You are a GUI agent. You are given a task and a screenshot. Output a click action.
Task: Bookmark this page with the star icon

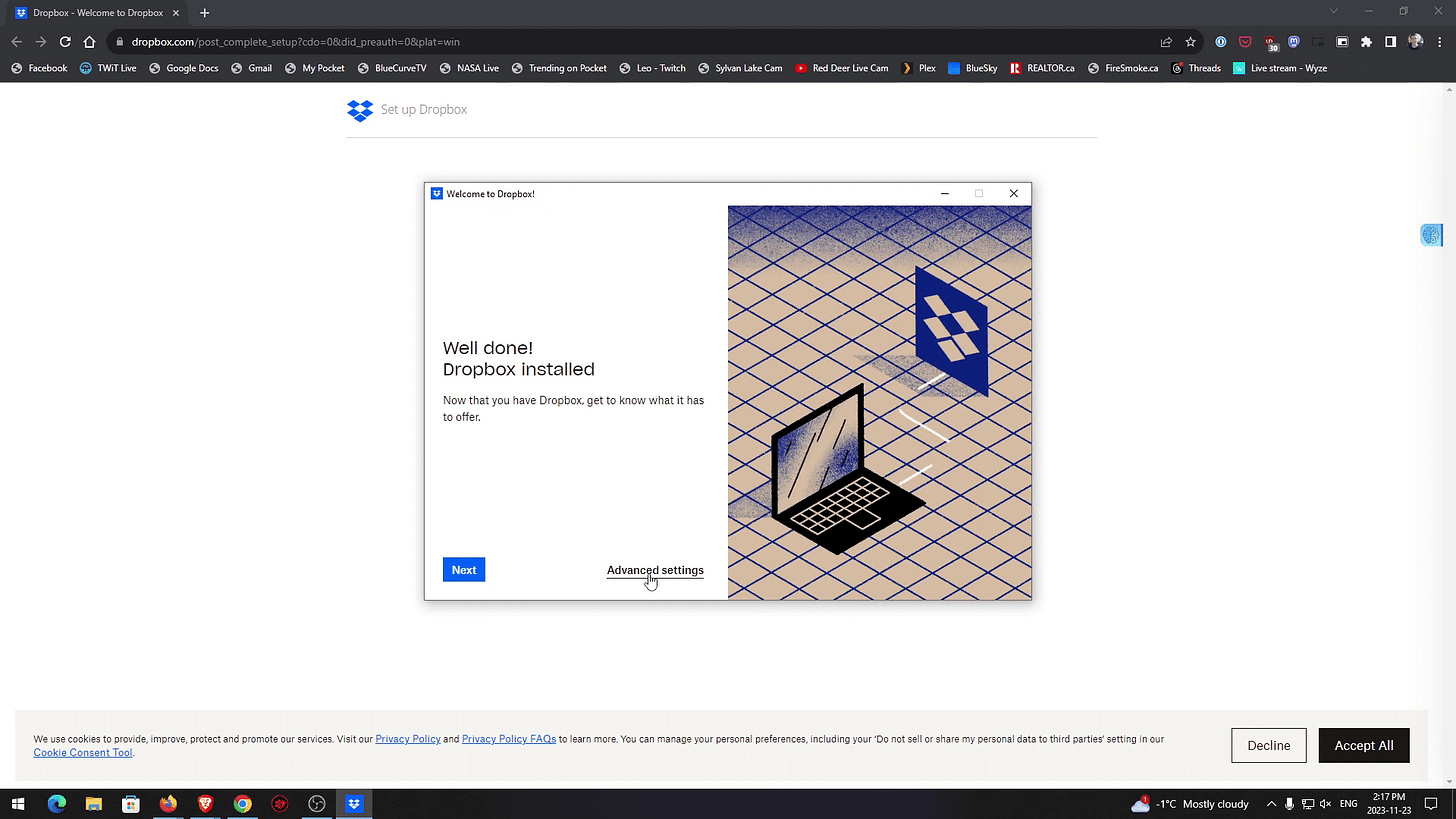point(1190,42)
